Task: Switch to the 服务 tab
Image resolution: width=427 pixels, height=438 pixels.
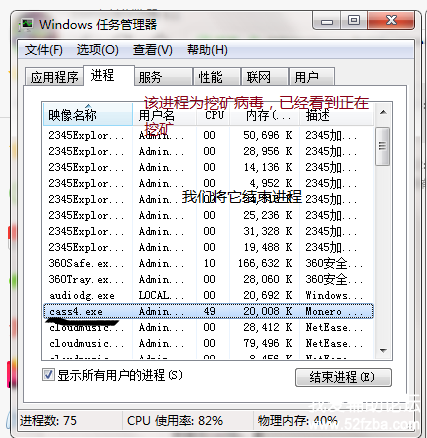Action: pyautogui.click(x=163, y=77)
